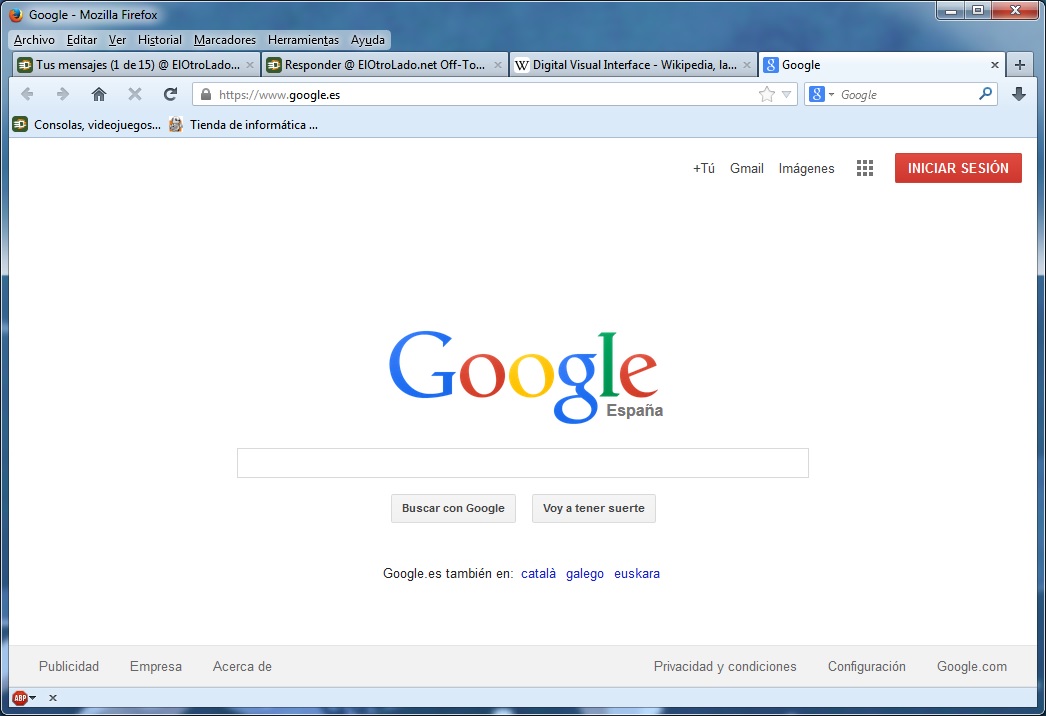Screen dimensions: 1046x716
Task: Open the Marcadores menu
Action: [x=225, y=40]
